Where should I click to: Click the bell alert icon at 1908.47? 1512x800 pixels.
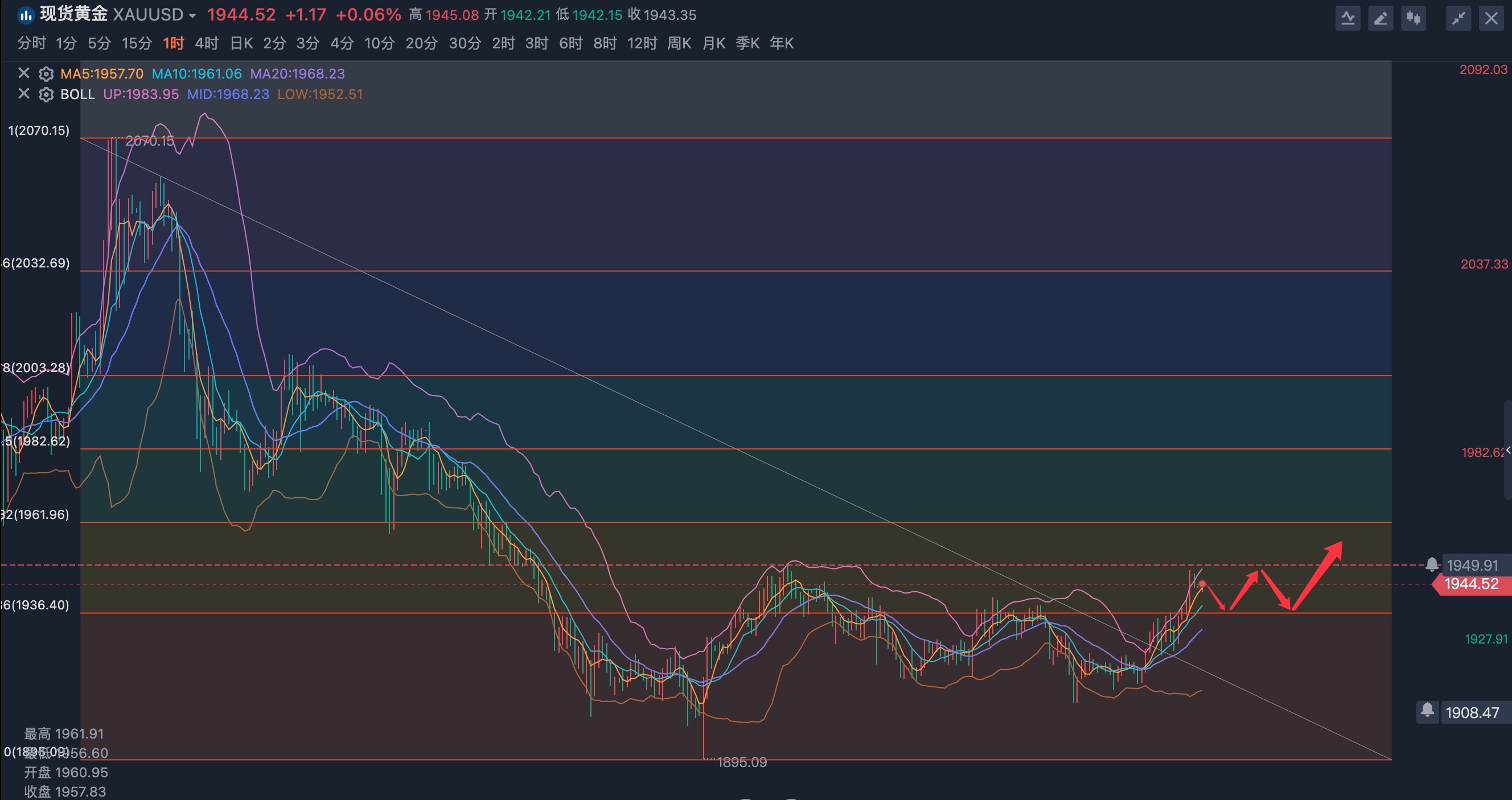coord(1428,711)
